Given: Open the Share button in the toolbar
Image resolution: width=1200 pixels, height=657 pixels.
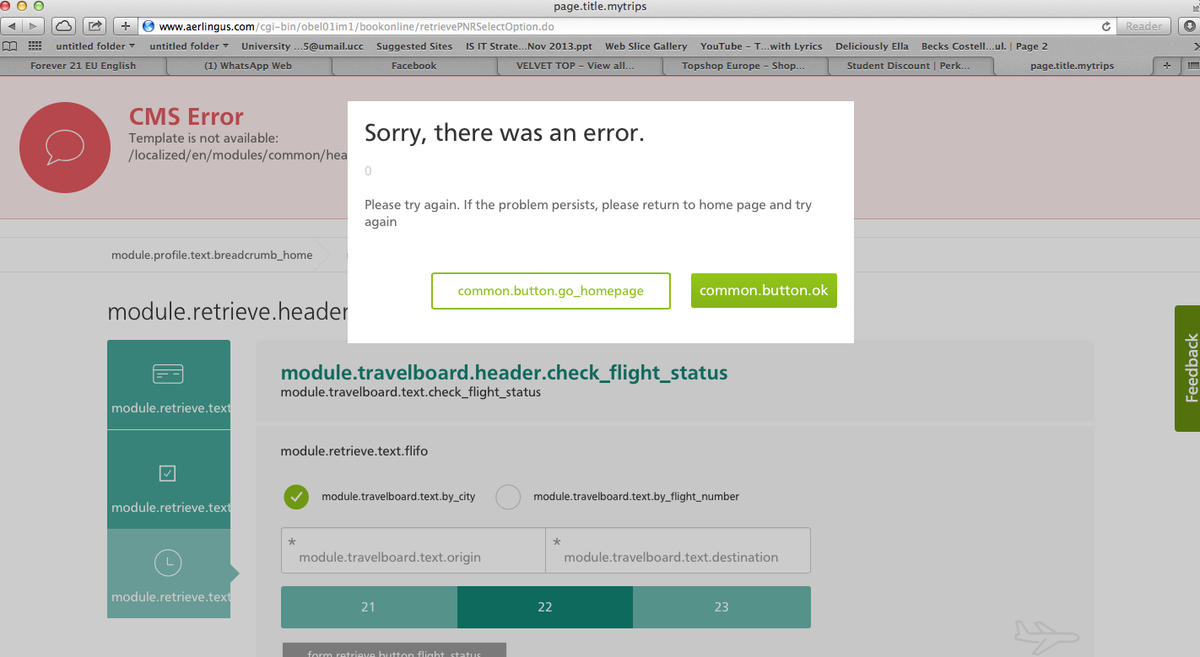Looking at the screenshot, I should (96, 25).
